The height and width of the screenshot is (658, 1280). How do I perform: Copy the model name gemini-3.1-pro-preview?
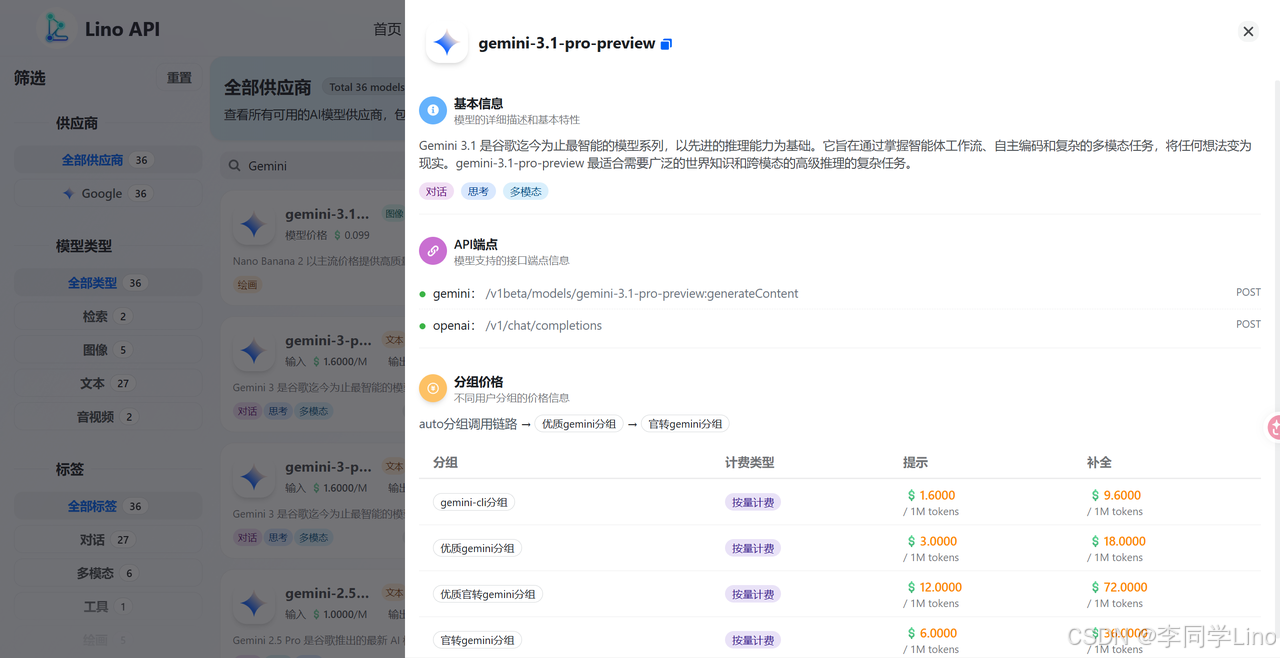click(667, 44)
